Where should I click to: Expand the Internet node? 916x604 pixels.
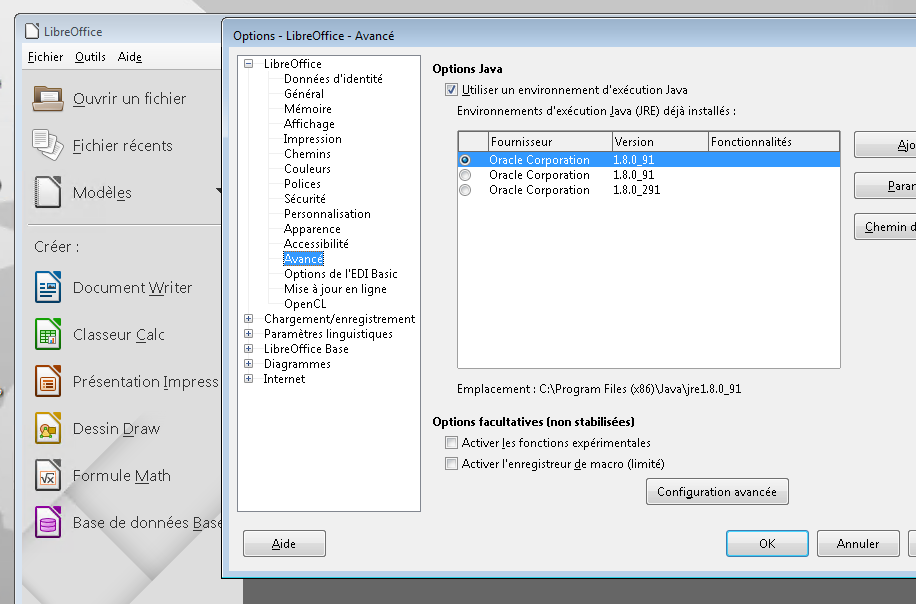click(x=248, y=379)
